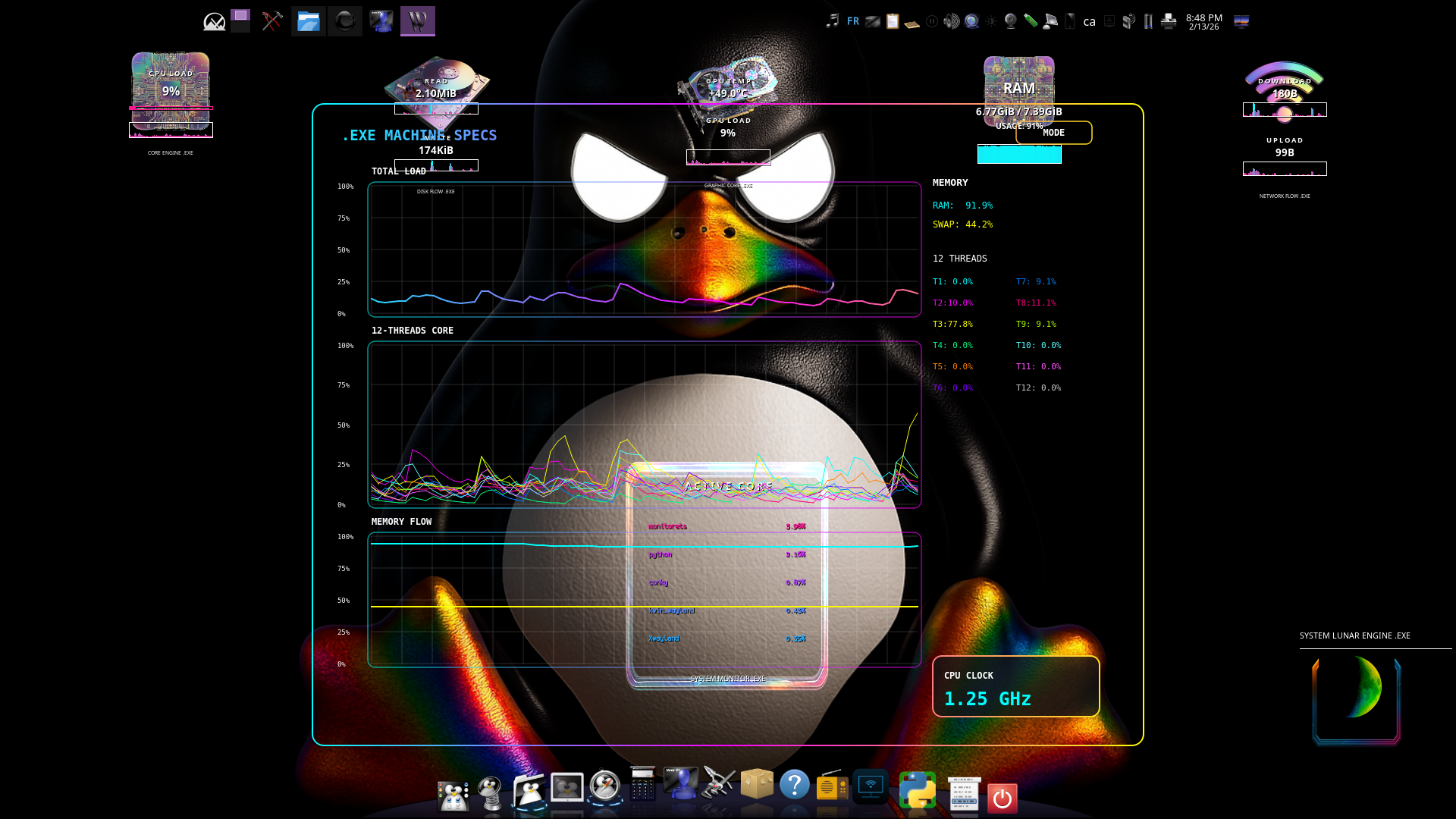Select the purple W task in panel
1456x819 pixels.
click(418, 21)
